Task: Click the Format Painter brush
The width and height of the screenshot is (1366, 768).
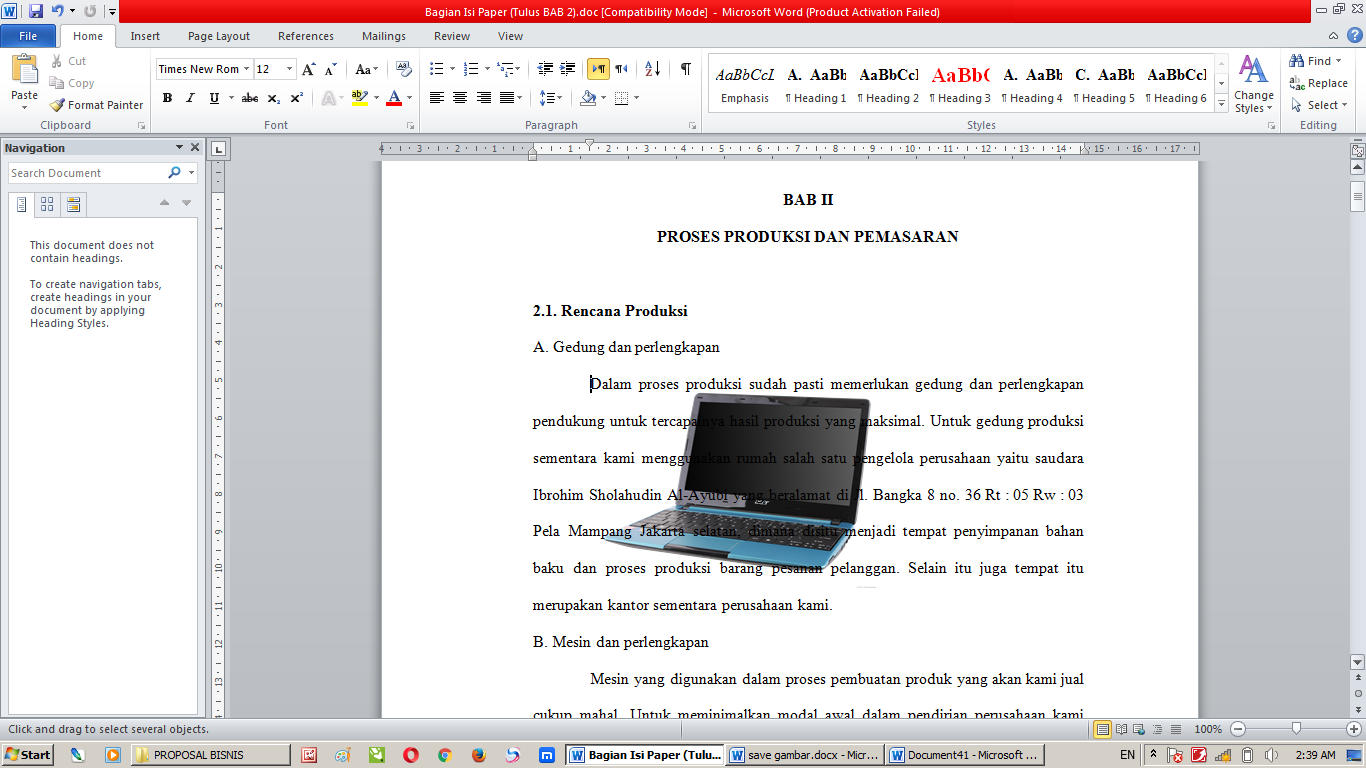Action: coord(56,105)
